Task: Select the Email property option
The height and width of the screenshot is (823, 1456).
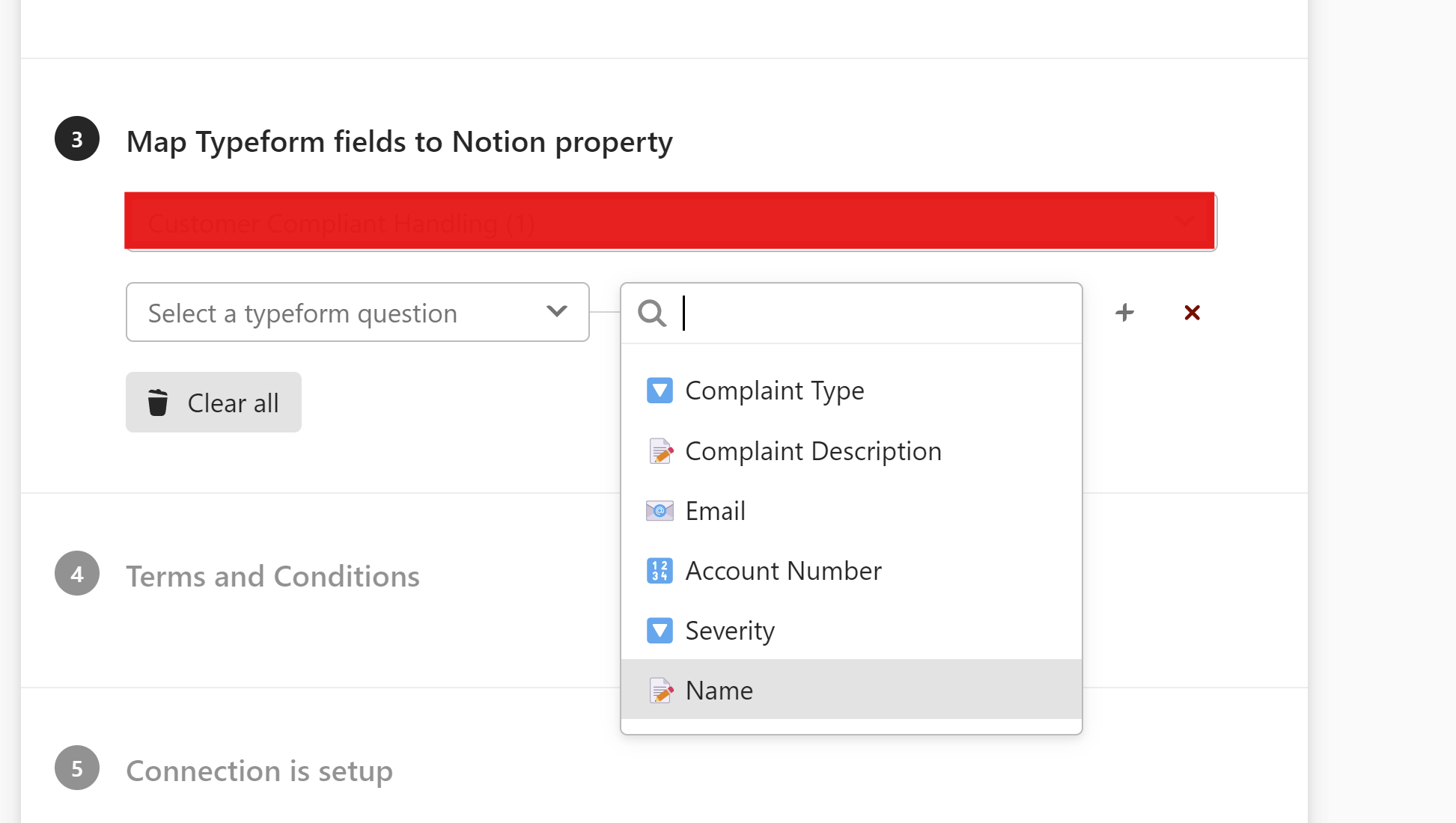Action: (851, 511)
